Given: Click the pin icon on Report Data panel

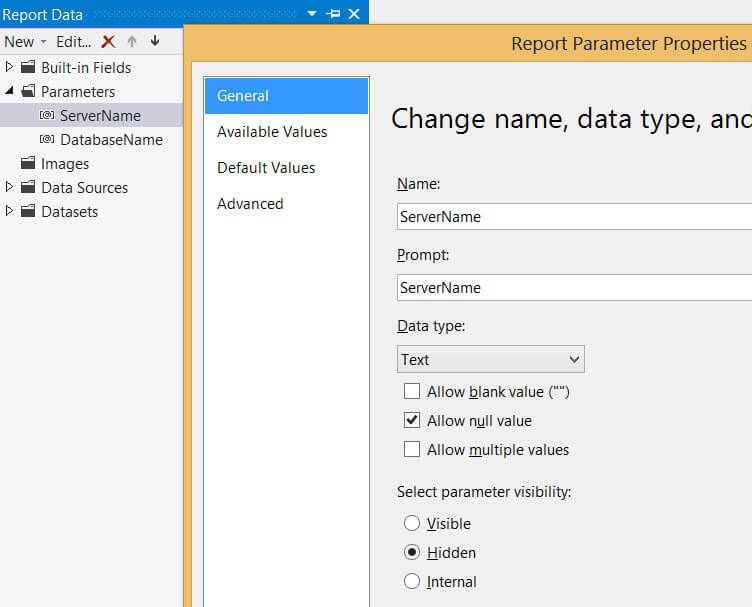Looking at the screenshot, I should [334, 14].
